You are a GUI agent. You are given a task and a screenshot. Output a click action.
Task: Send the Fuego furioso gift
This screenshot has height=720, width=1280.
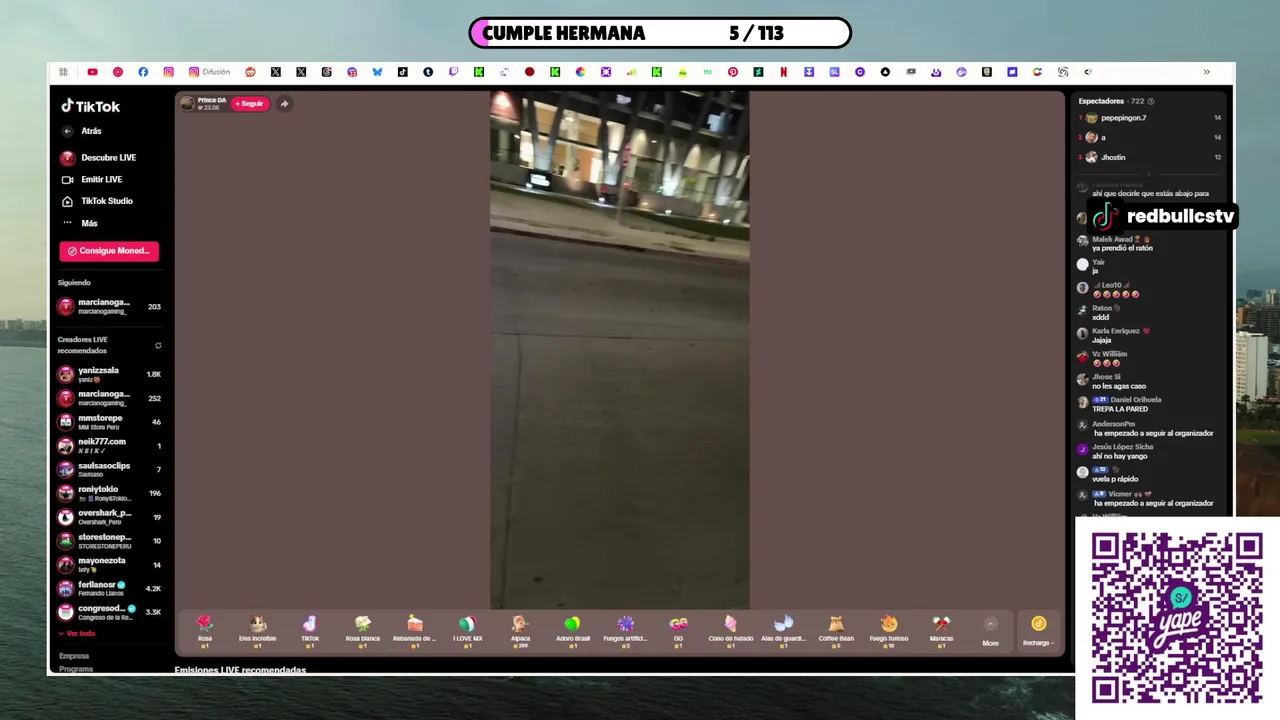(889, 631)
